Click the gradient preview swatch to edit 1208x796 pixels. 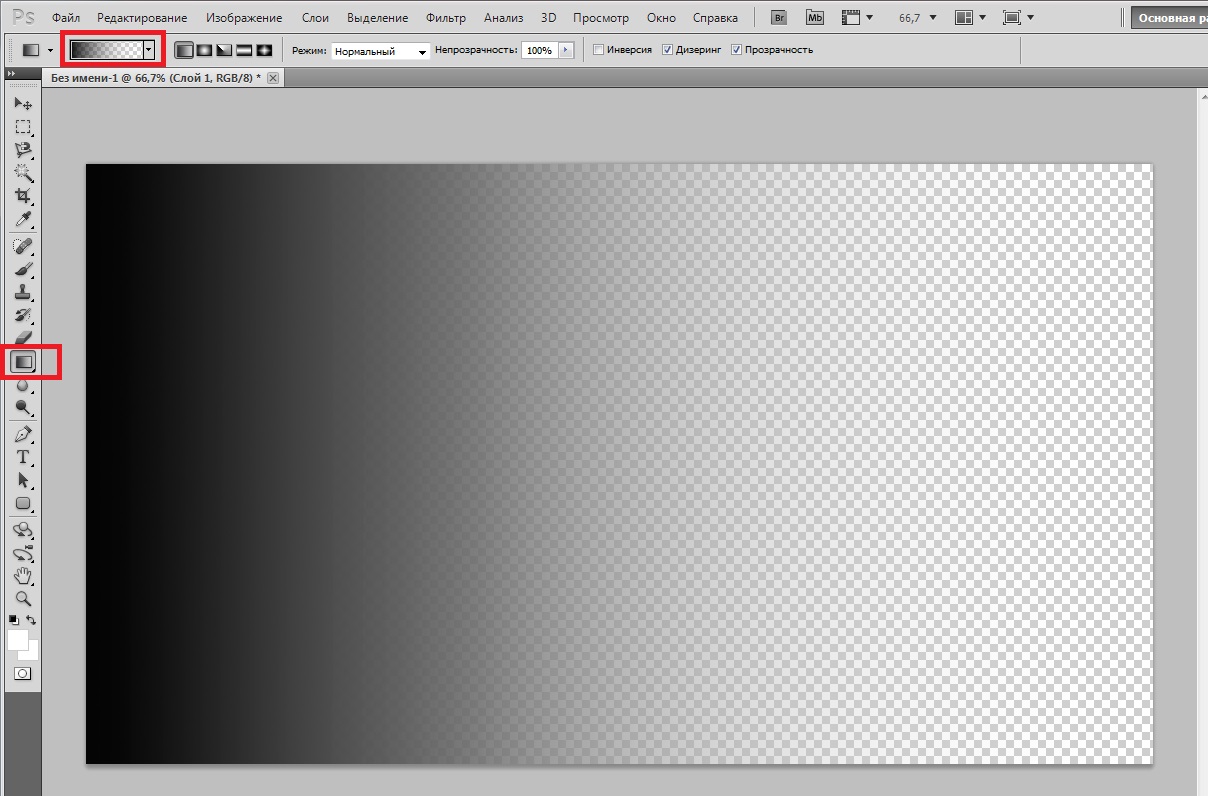pos(106,49)
